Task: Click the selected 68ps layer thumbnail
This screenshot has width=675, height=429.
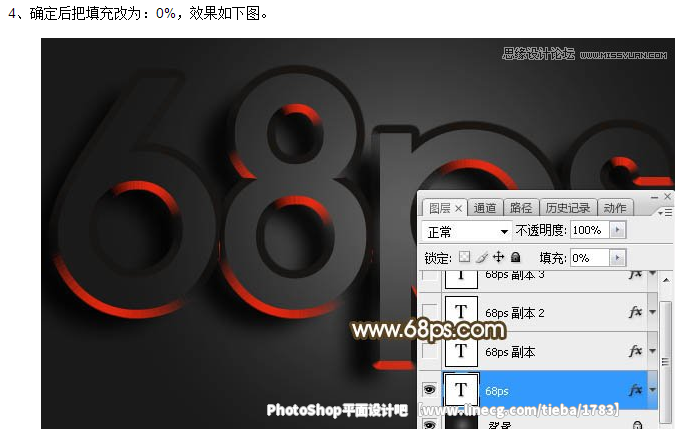Action: [x=461, y=389]
